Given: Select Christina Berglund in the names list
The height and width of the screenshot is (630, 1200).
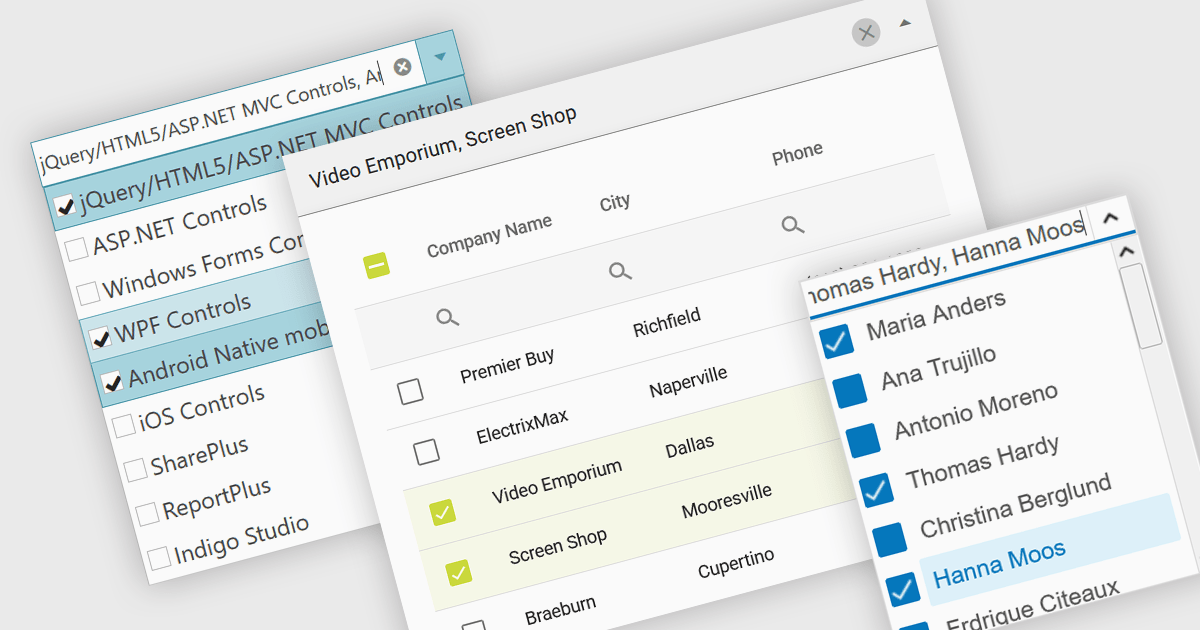Looking at the screenshot, I should (x=1015, y=505).
